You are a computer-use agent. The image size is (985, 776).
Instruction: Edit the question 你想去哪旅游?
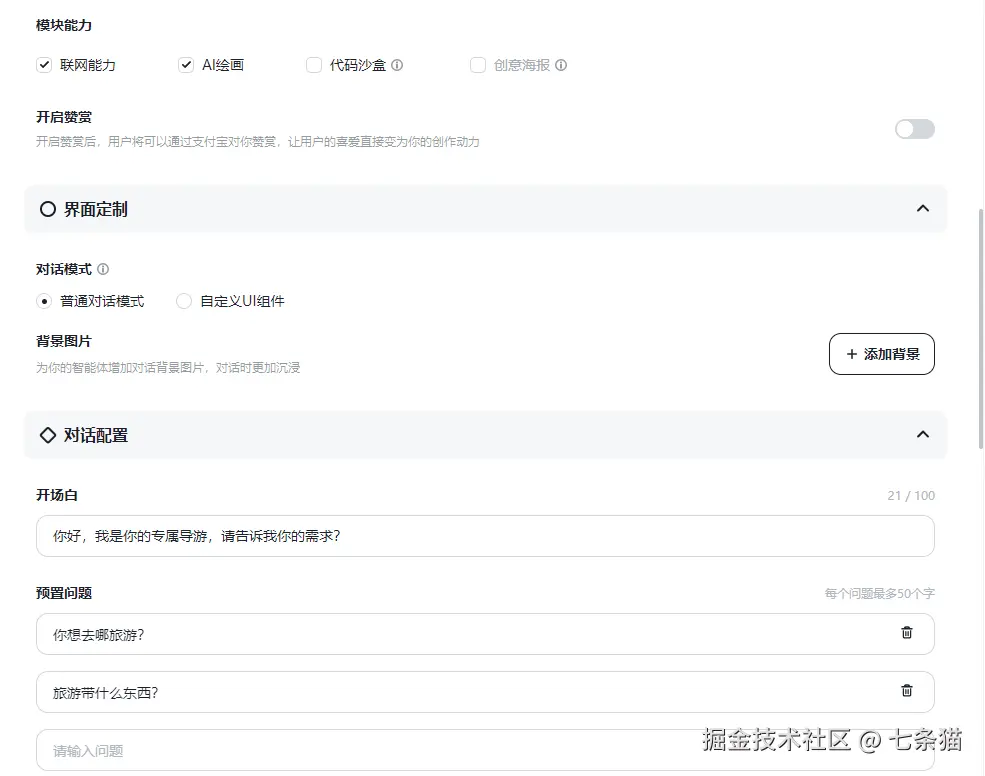tap(485, 634)
